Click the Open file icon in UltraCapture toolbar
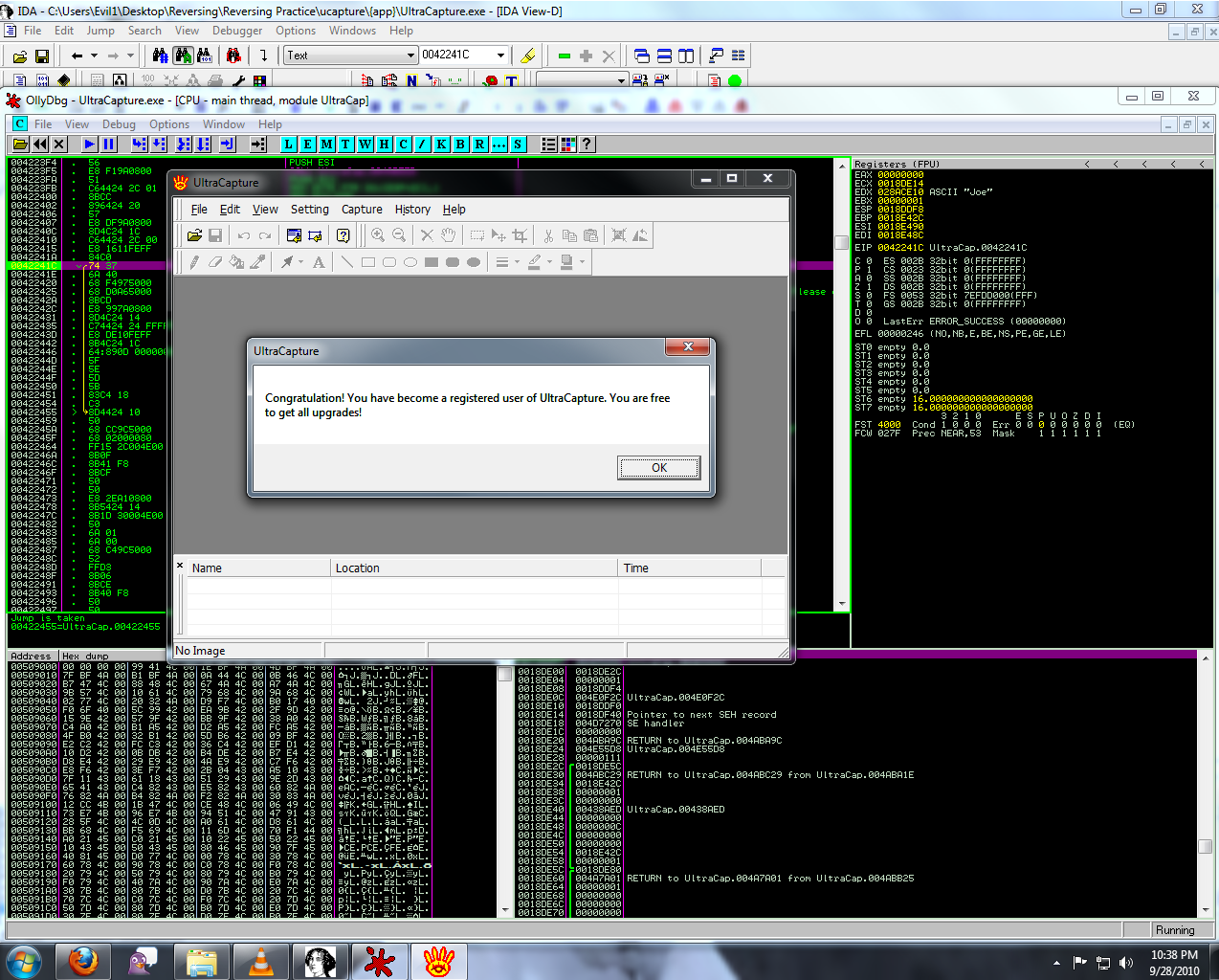 pos(194,235)
